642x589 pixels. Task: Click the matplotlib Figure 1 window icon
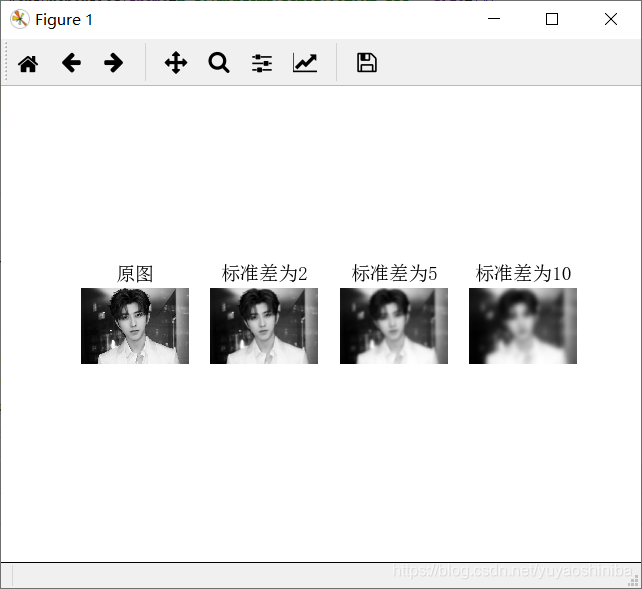pyautogui.click(x=20, y=19)
